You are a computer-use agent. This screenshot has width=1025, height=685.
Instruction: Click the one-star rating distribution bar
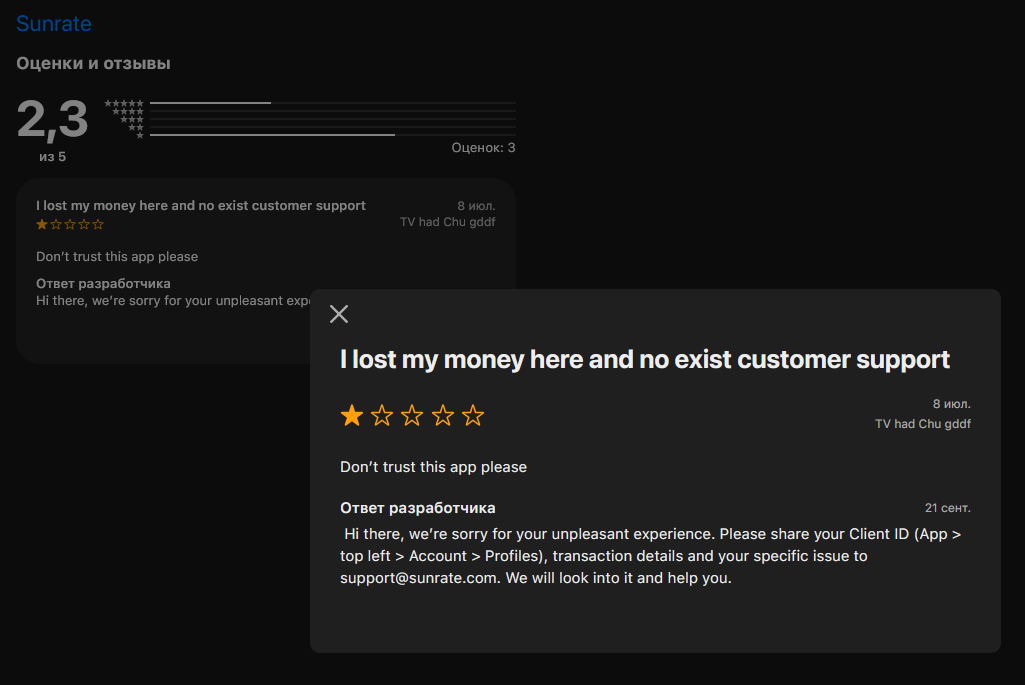click(333, 135)
